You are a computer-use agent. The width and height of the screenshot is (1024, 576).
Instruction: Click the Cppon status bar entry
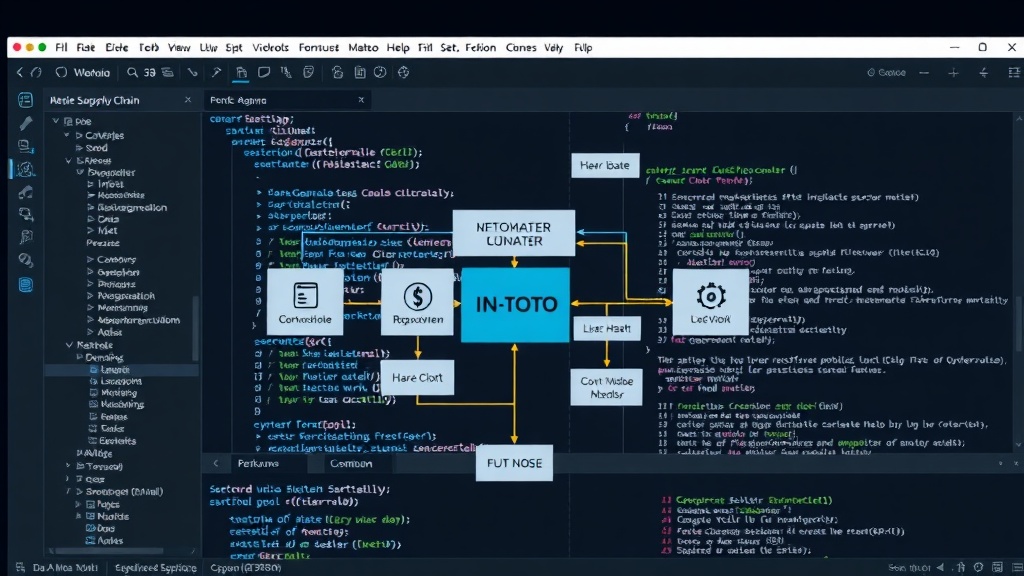coord(246,568)
